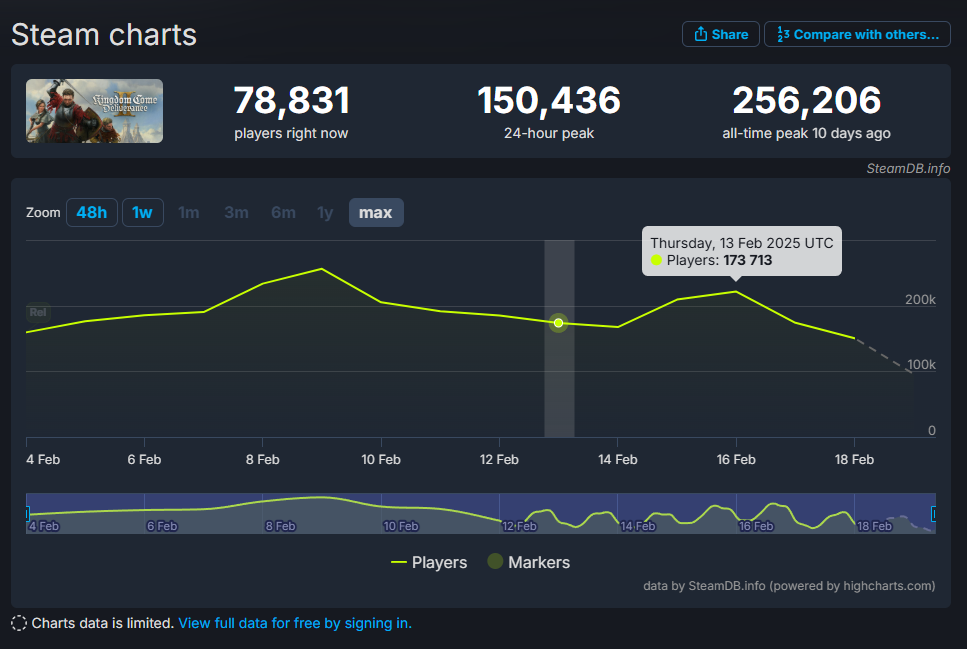Click the 'Players: 173 713' tooltip
967x649 pixels.
[x=741, y=251]
